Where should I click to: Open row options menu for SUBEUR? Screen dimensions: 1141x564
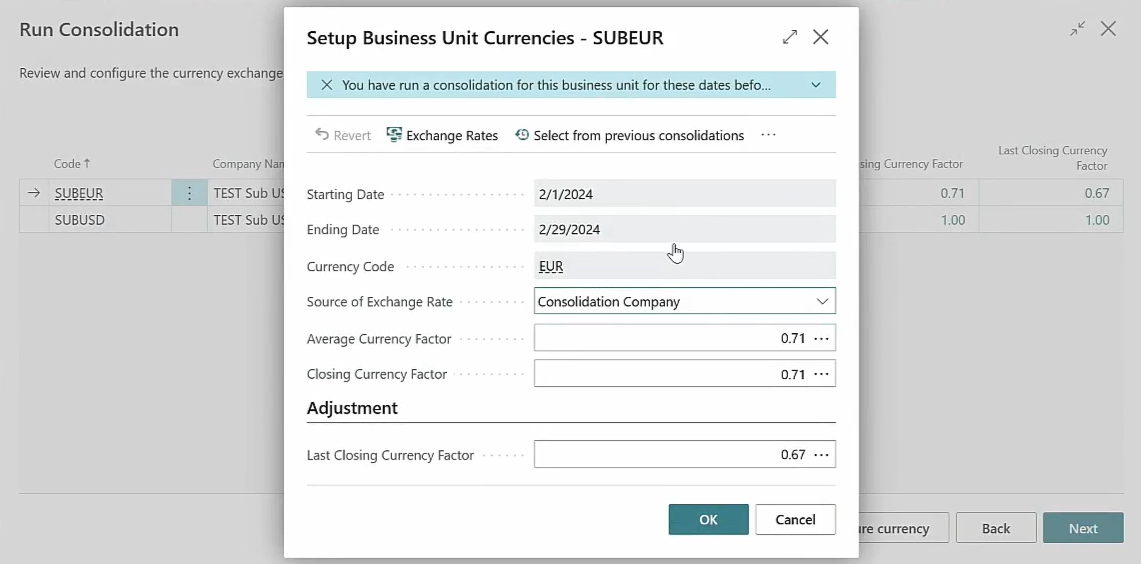click(189, 193)
